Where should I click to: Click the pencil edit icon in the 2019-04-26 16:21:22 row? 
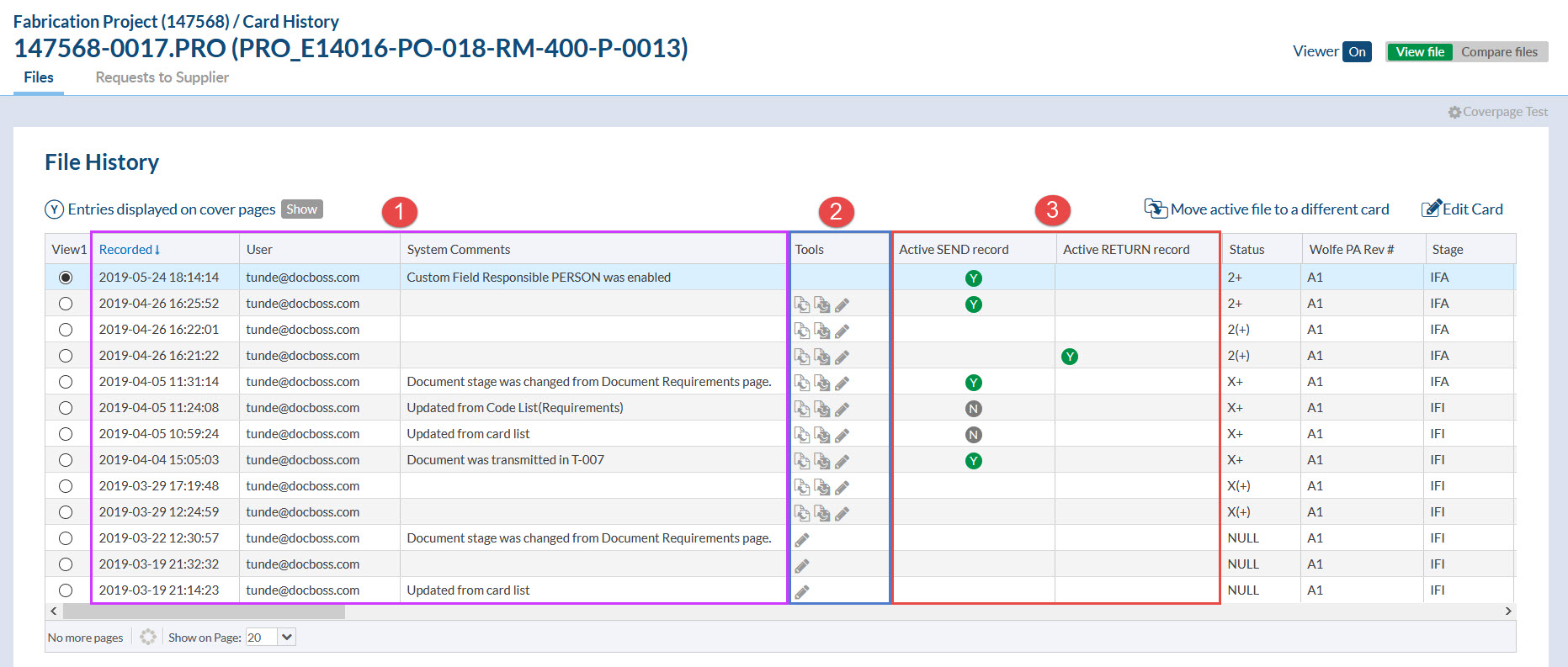point(842,357)
